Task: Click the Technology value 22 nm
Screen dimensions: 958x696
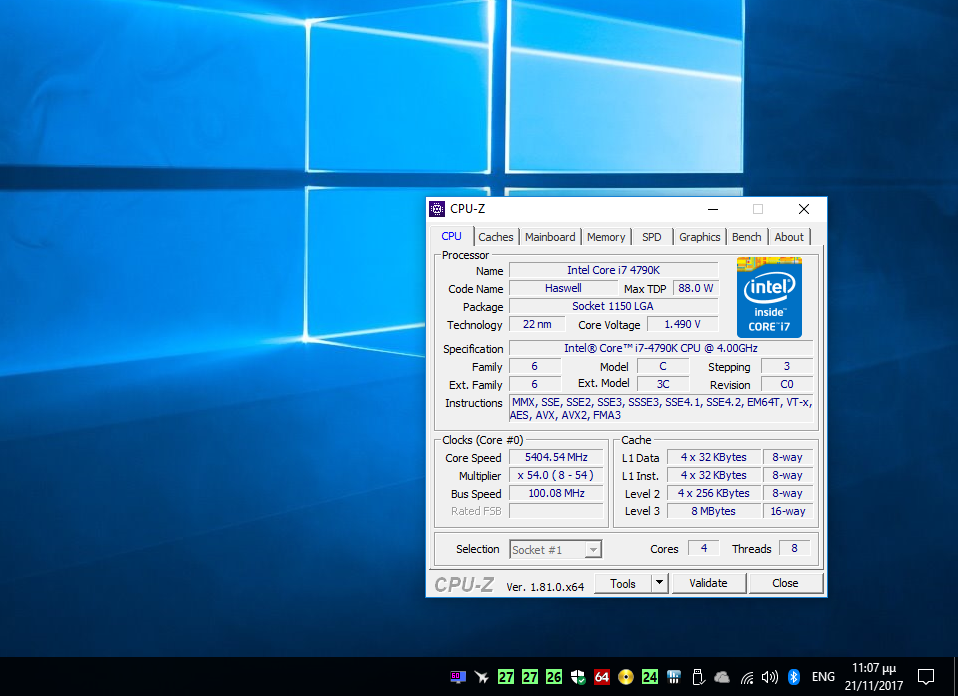Action: [537, 324]
